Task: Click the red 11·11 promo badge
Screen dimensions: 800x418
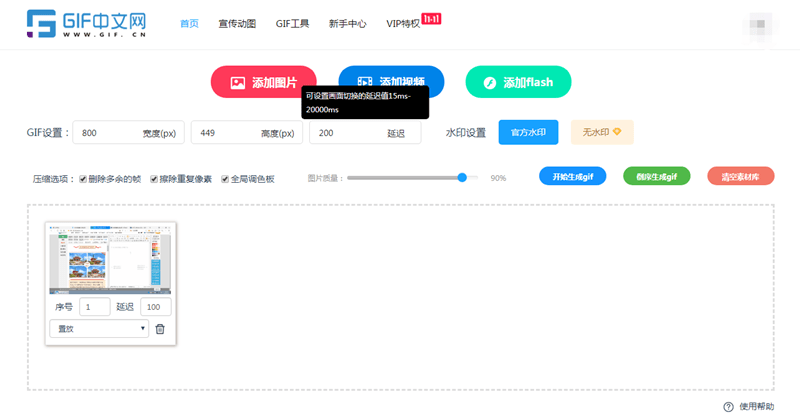Action: [x=431, y=19]
